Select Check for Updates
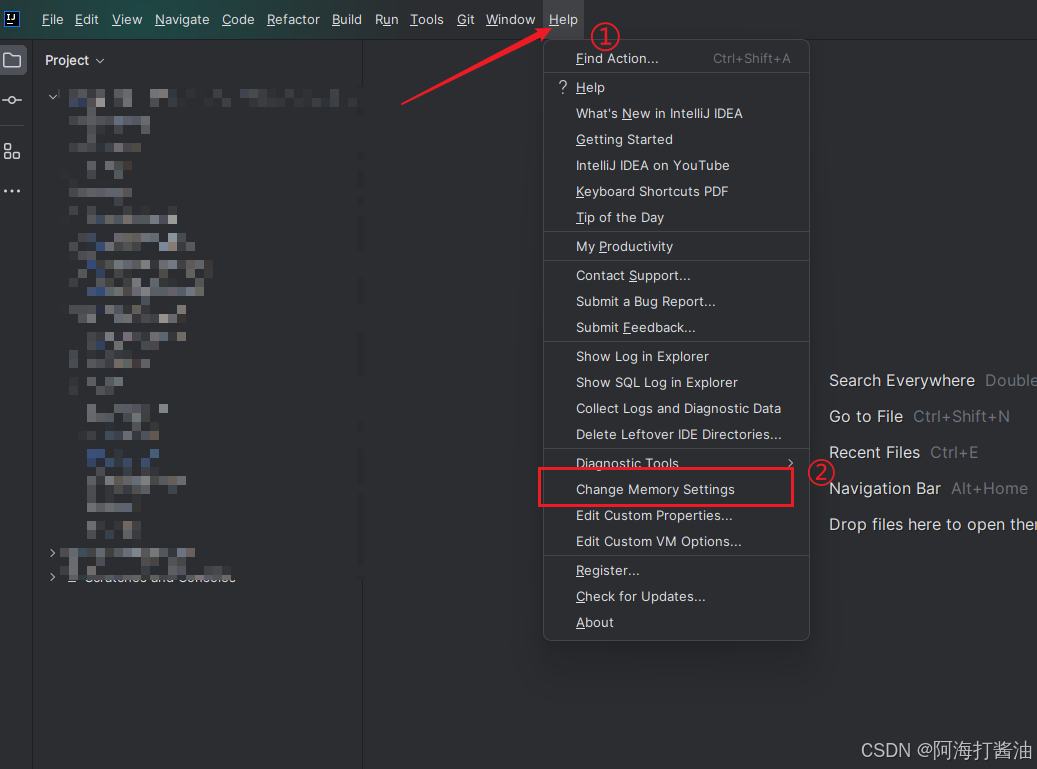The image size is (1037, 769). pyautogui.click(x=676, y=596)
